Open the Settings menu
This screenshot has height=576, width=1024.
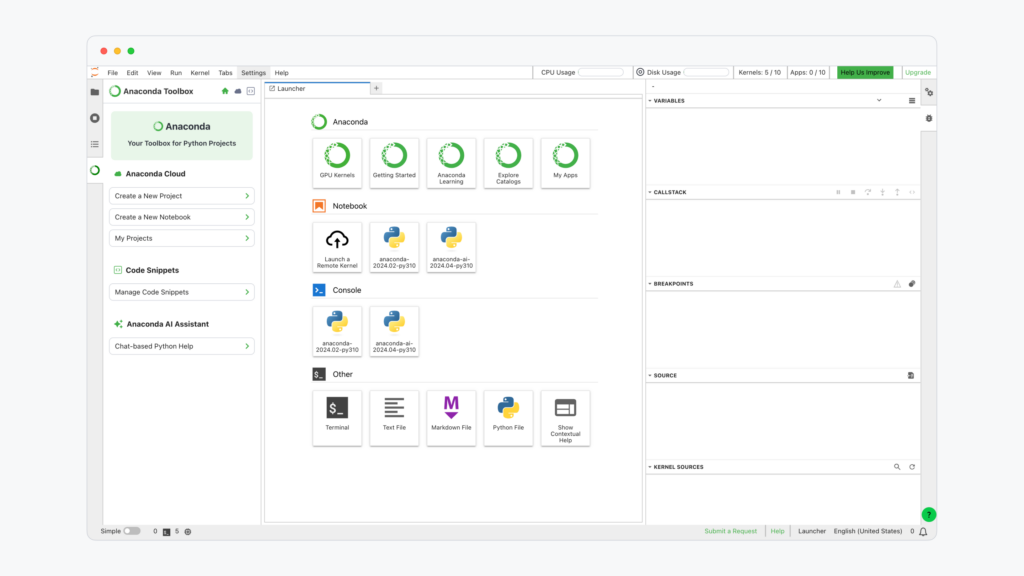tap(253, 73)
